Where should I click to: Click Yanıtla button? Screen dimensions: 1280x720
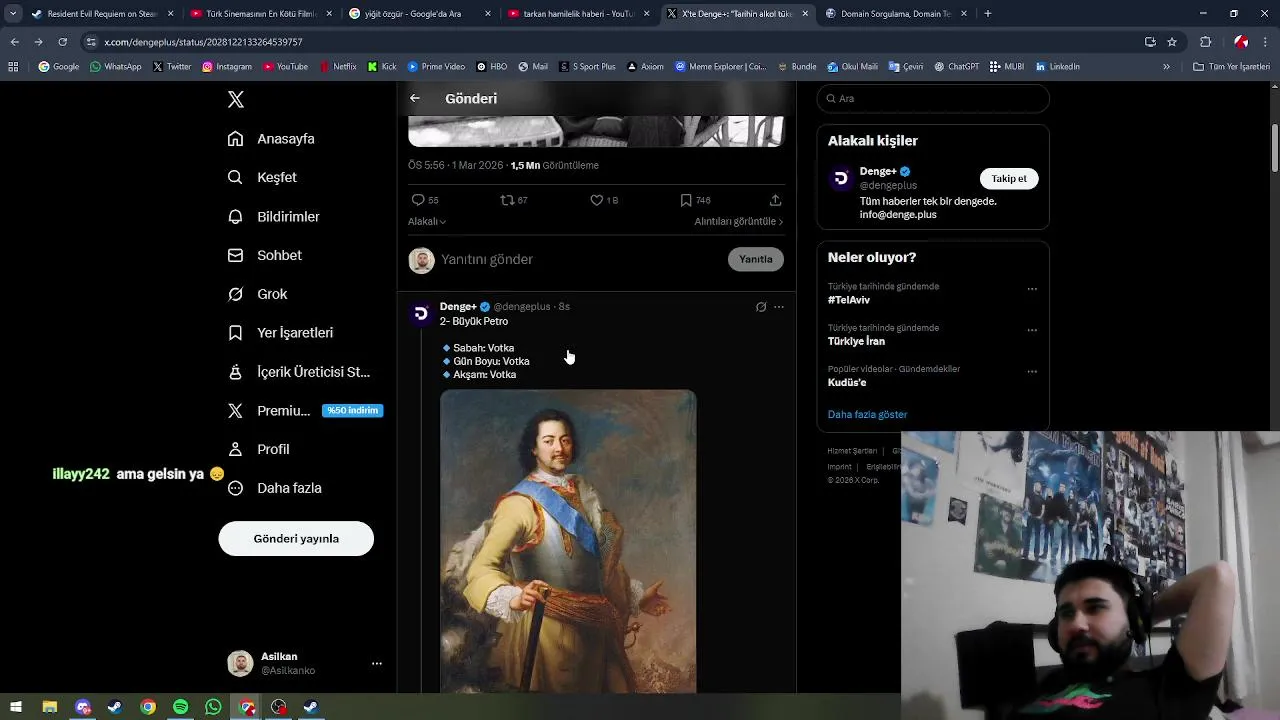tap(756, 259)
